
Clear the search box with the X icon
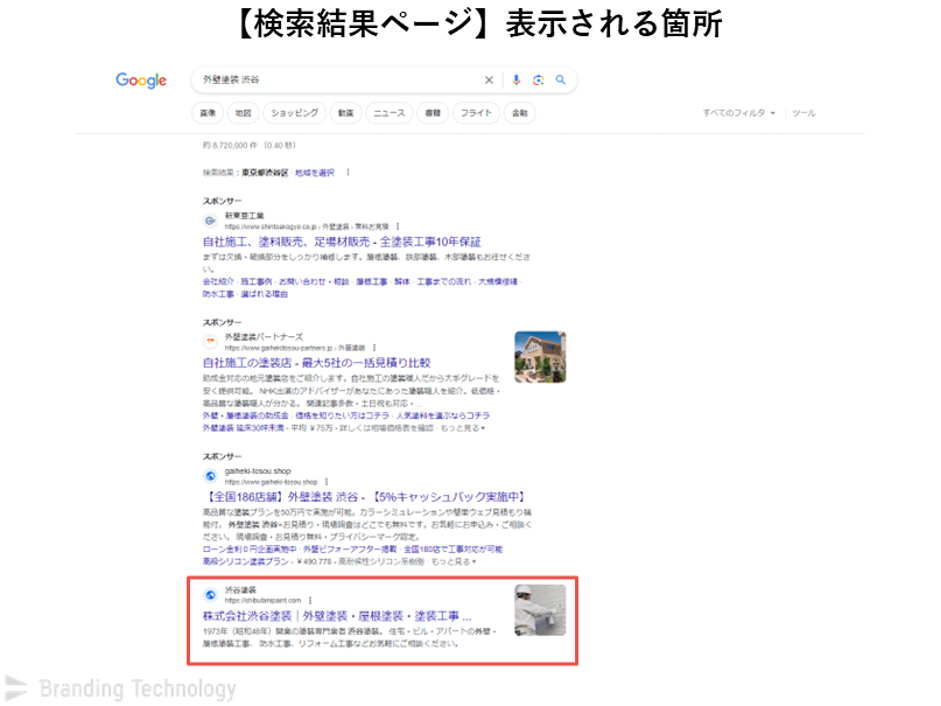tap(489, 80)
